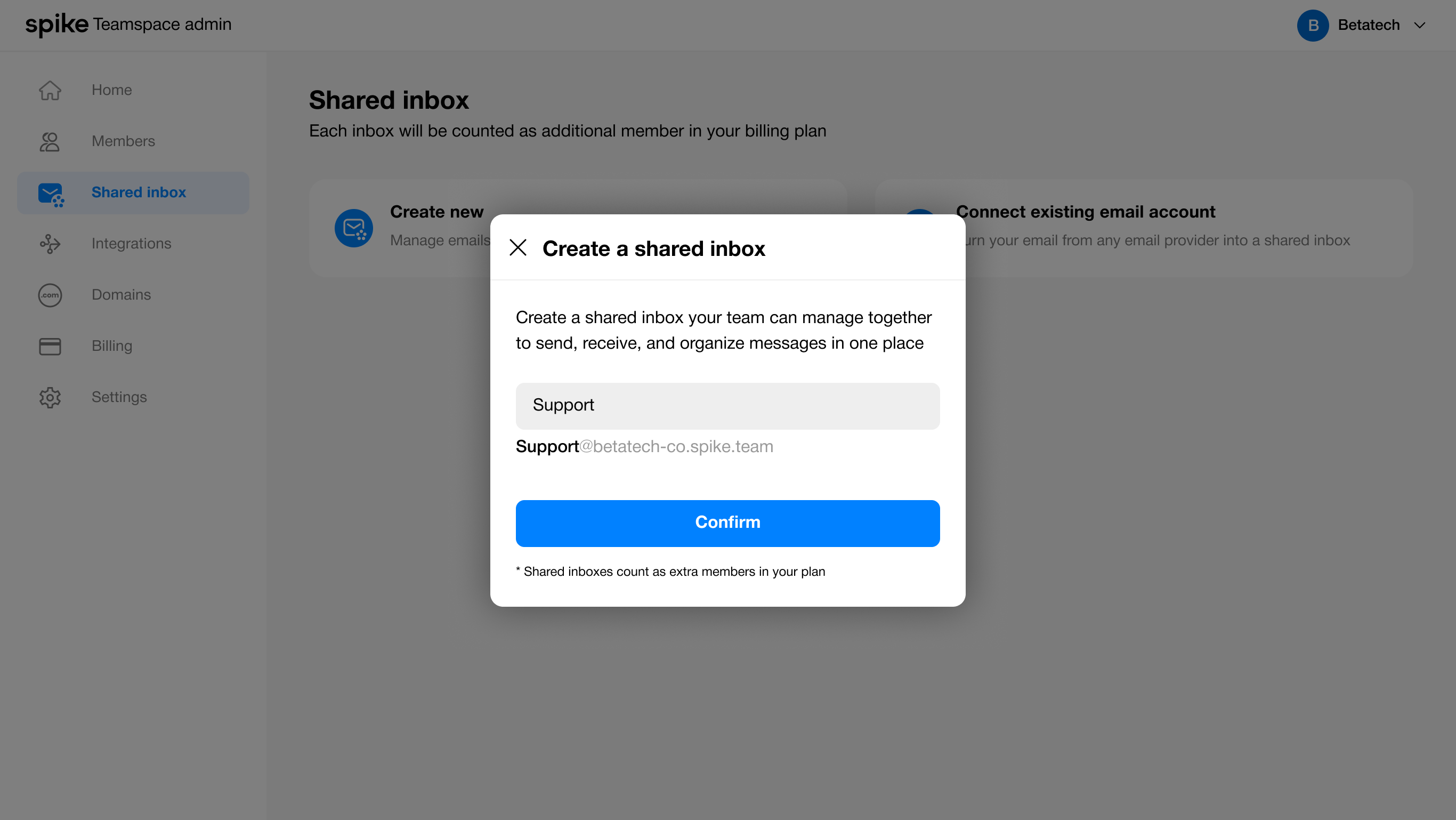Go to the Domains section
This screenshot has width=1456, height=820.
point(121,295)
